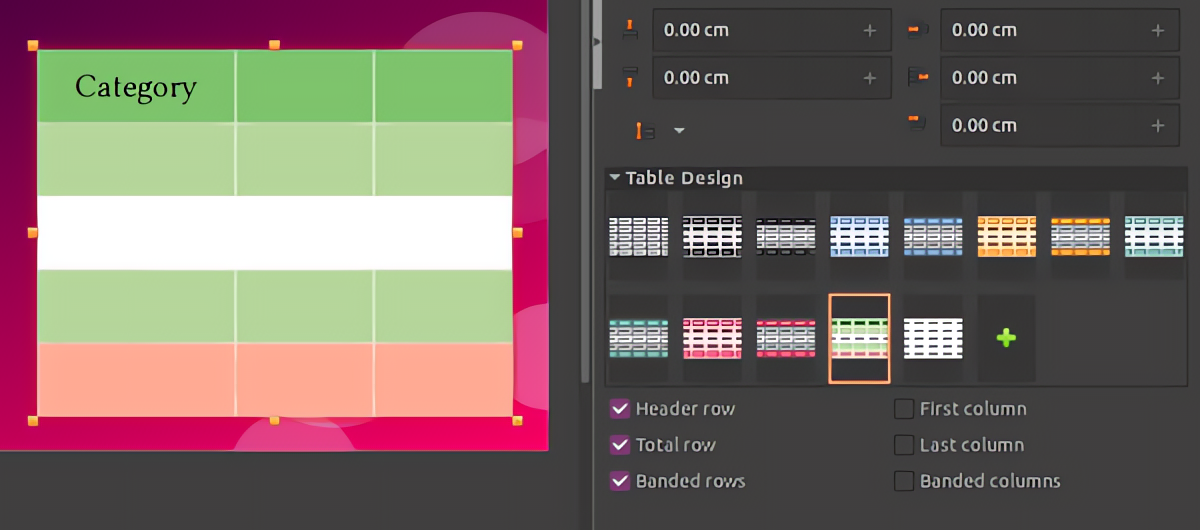Increase the above paragraph spacing with plus
1200x530 pixels.
(869, 30)
